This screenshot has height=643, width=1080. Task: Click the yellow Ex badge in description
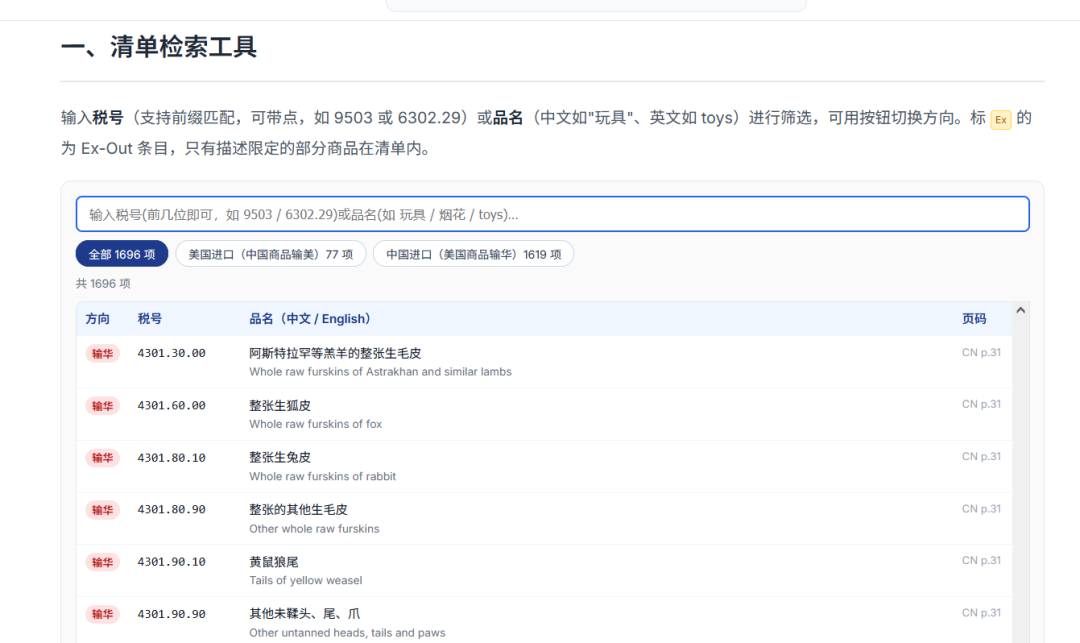[1001, 120]
